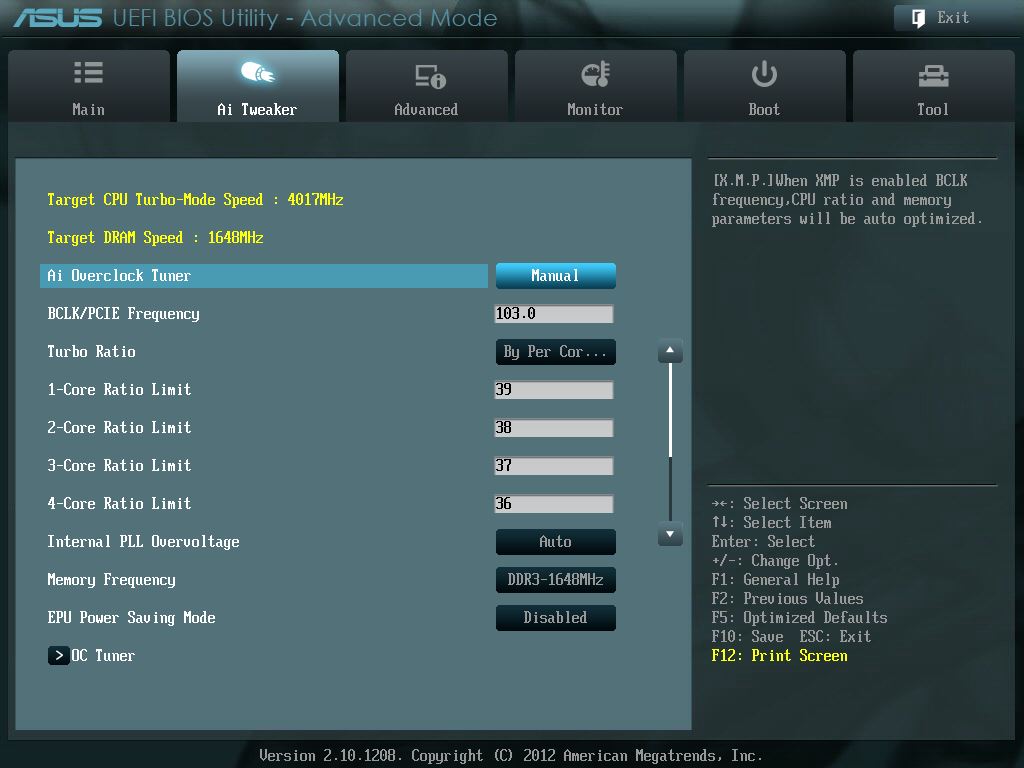The width and height of the screenshot is (1024, 768).
Task: Switch to the Monitor tab
Action: click(x=596, y=86)
